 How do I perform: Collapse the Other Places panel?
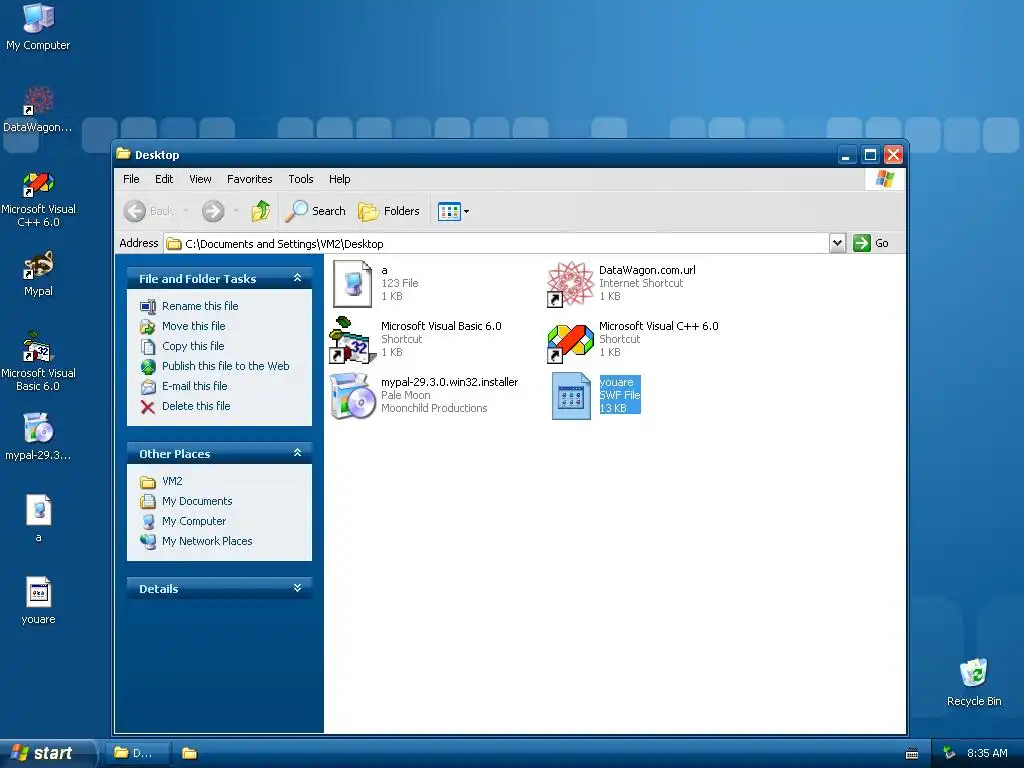297,453
